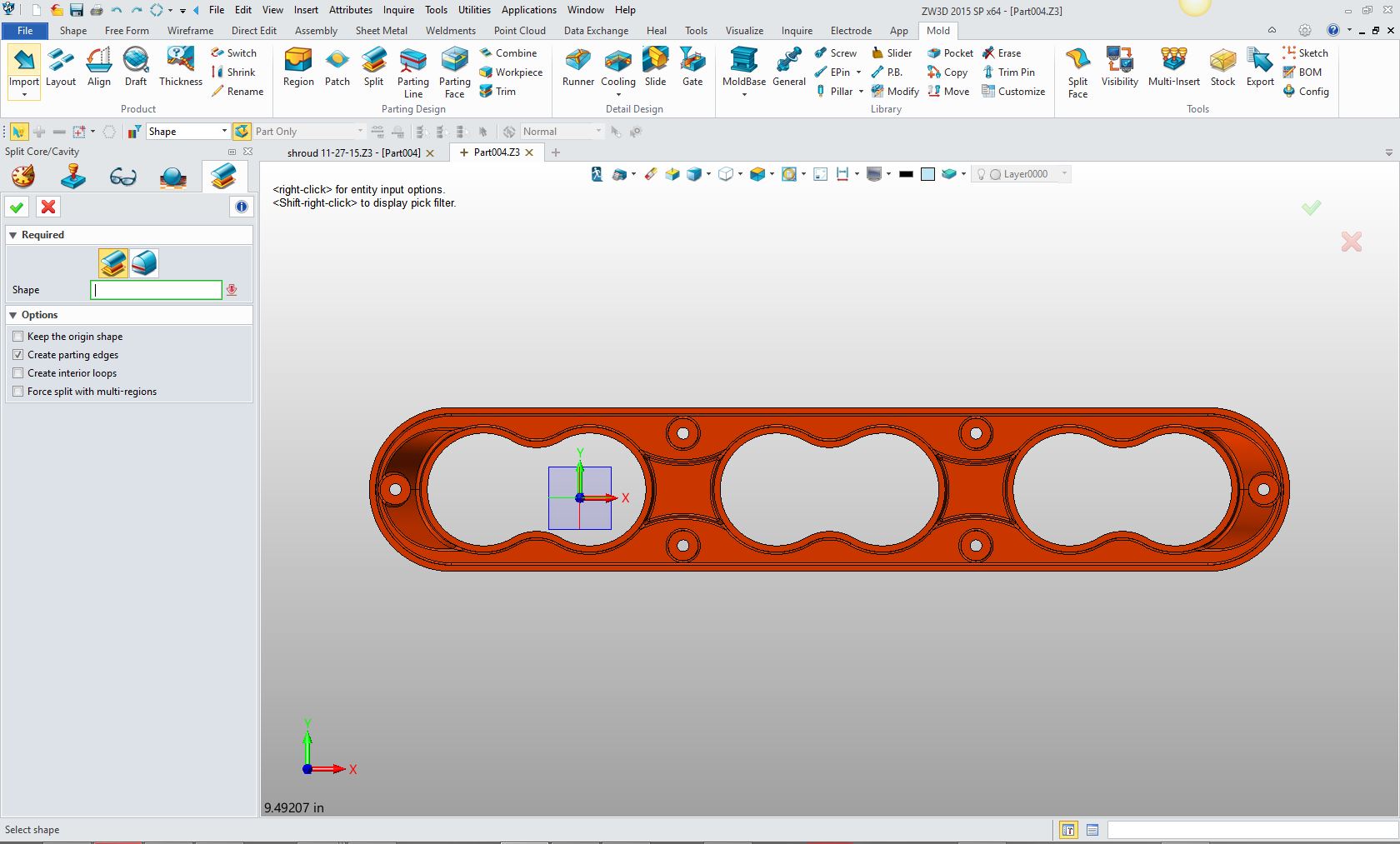Confirm with the green checkmark OK button
The height and width of the screenshot is (844, 1400).
pyautogui.click(x=17, y=207)
